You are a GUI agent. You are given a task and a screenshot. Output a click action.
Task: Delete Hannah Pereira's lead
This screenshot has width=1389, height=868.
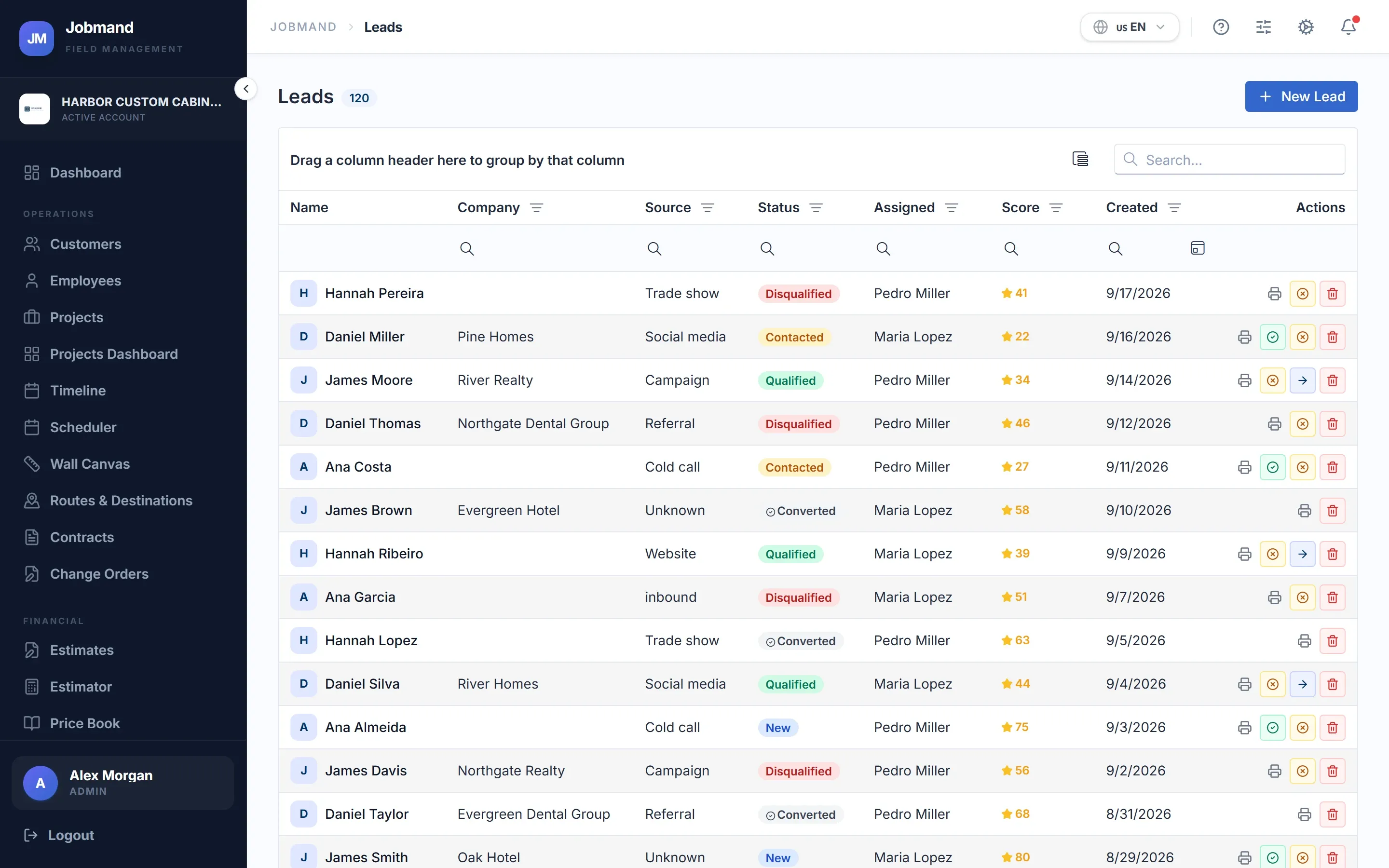(1332, 293)
